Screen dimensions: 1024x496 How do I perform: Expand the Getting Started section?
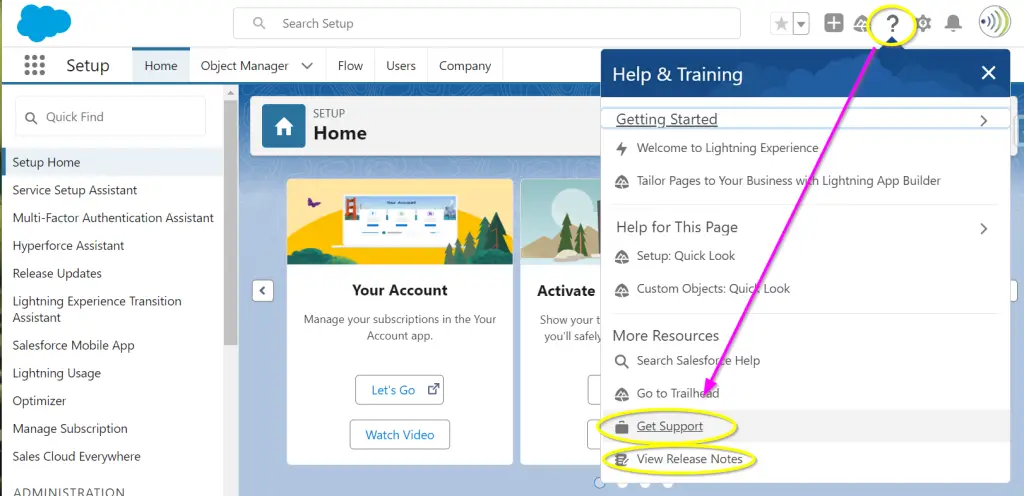coord(983,120)
